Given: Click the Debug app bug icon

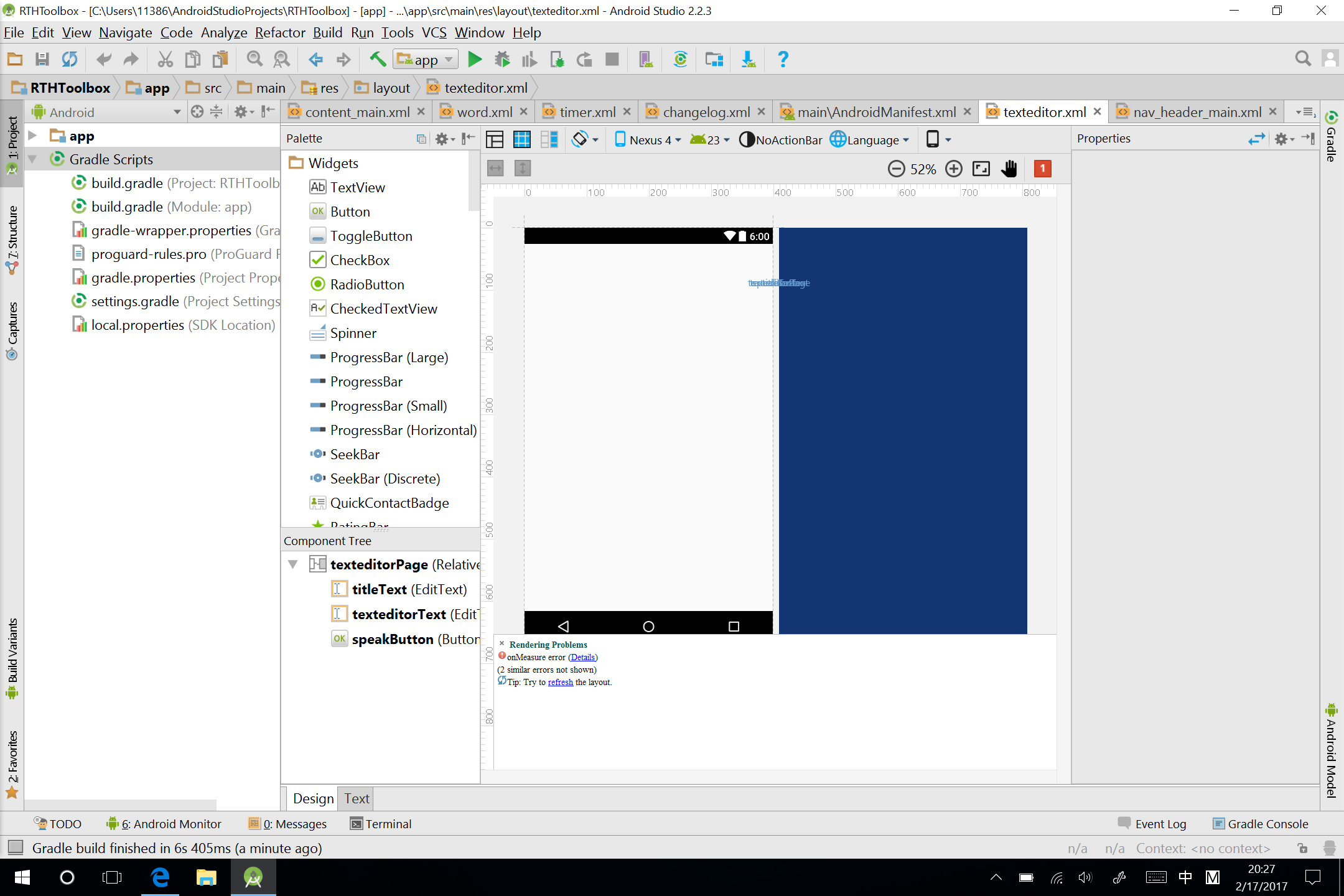Looking at the screenshot, I should click(x=502, y=59).
